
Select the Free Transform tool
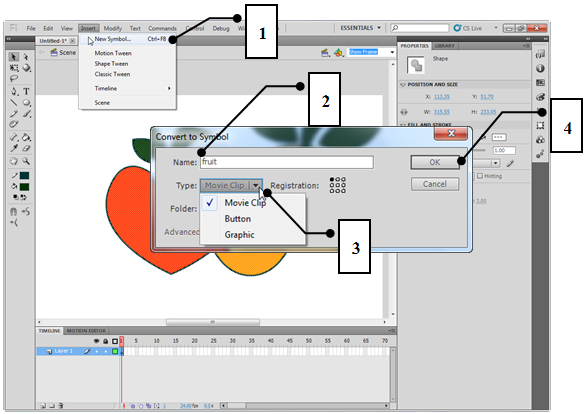13,68
